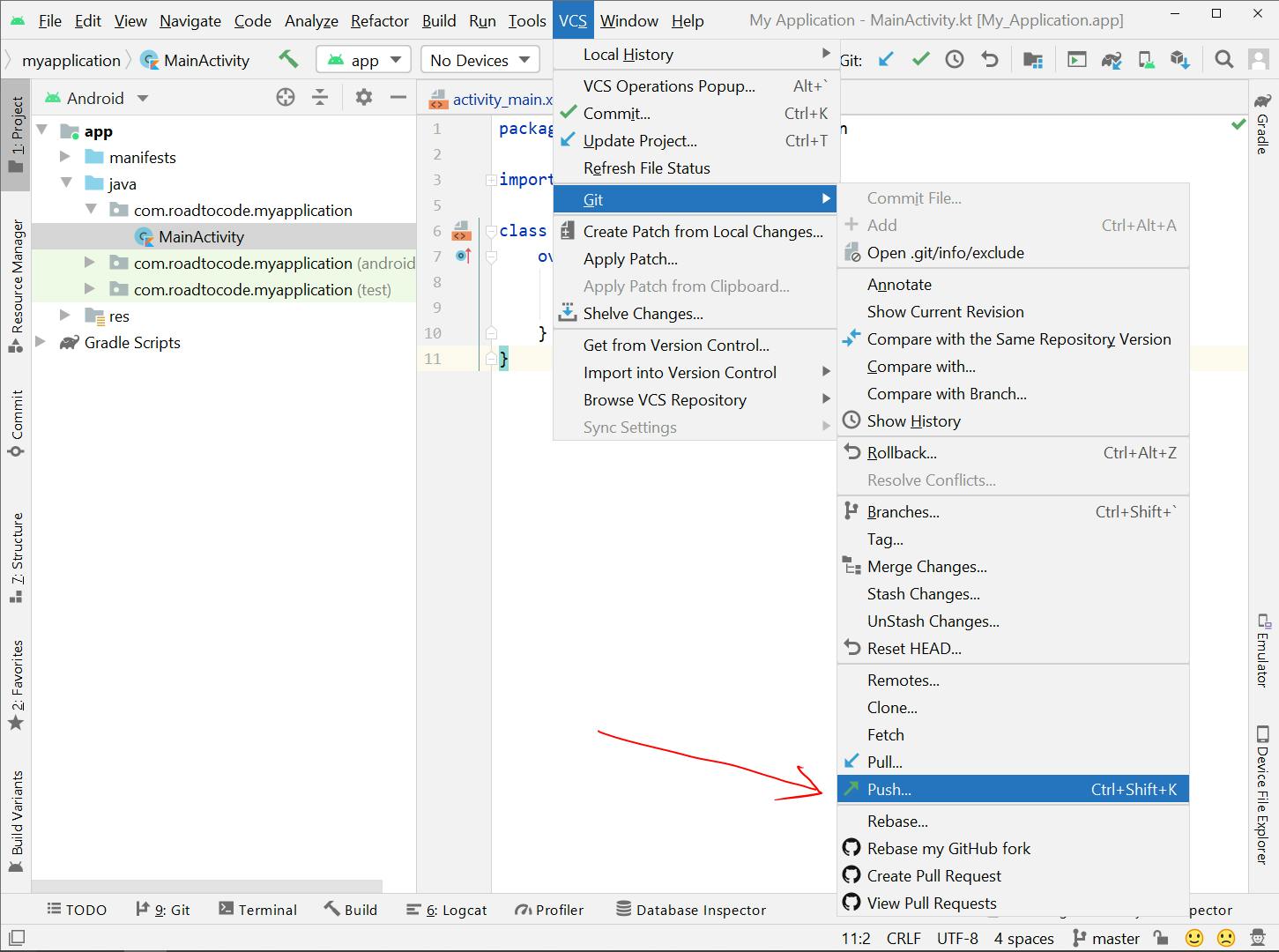Switch to activity_main.xml editor tab
The width and height of the screenshot is (1279, 952).
click(490, 99)
